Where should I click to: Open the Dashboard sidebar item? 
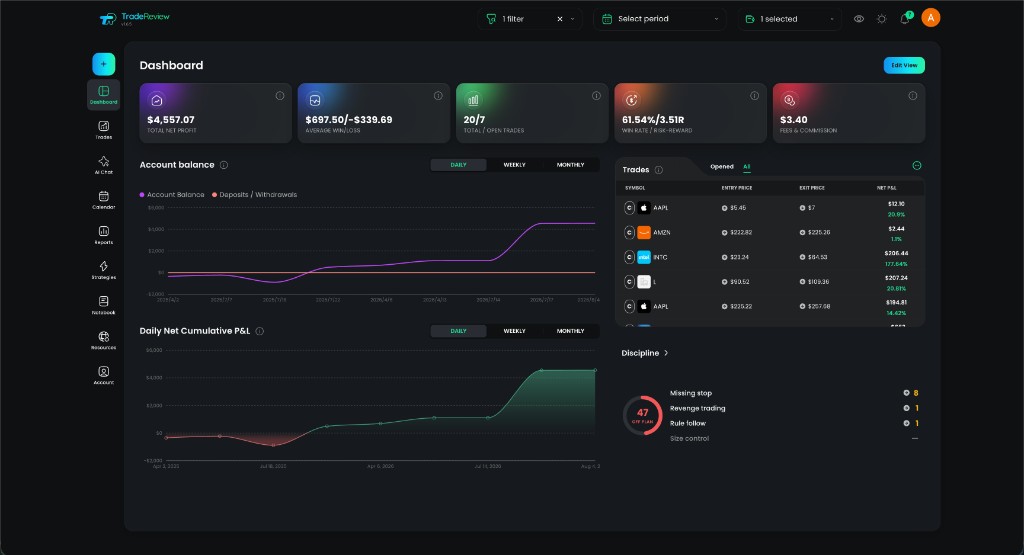[103, 95]
